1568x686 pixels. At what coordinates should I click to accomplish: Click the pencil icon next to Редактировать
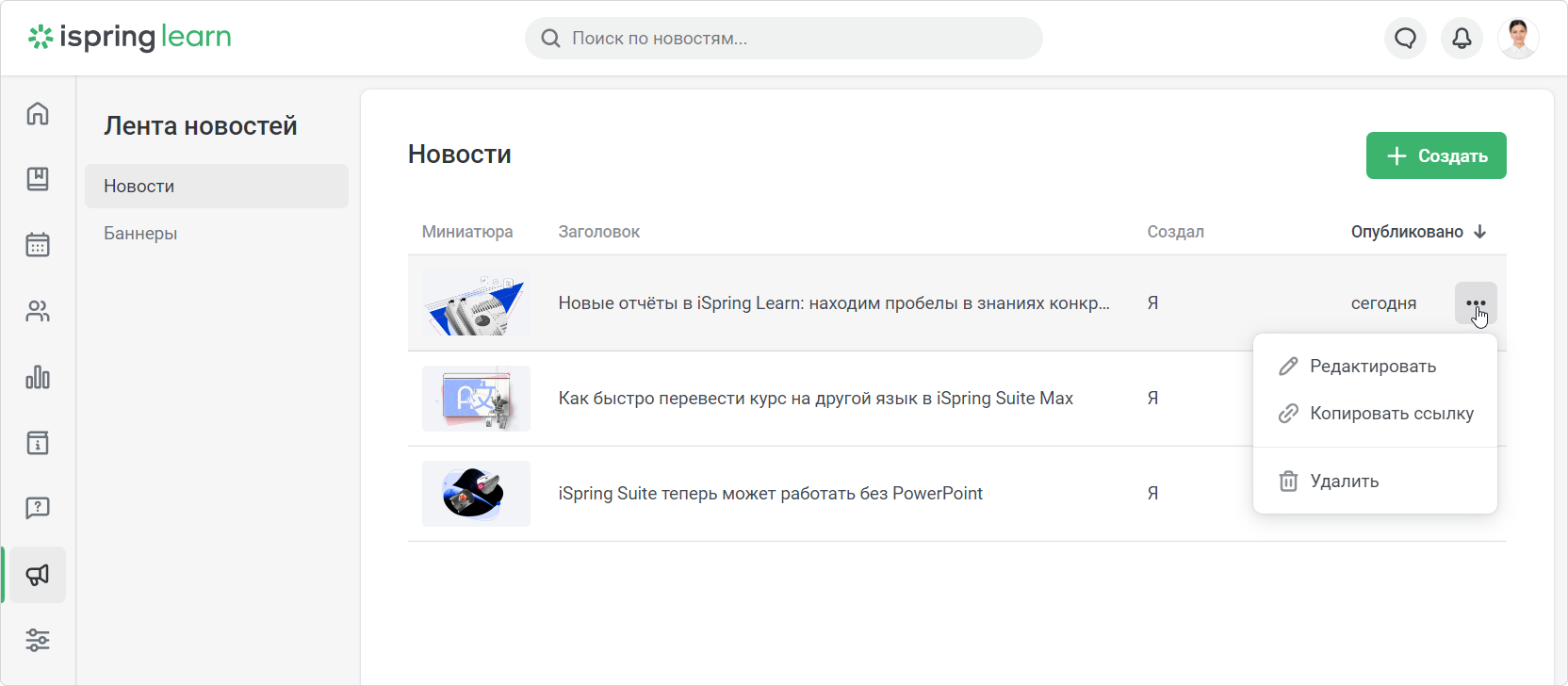(1288, 367)
